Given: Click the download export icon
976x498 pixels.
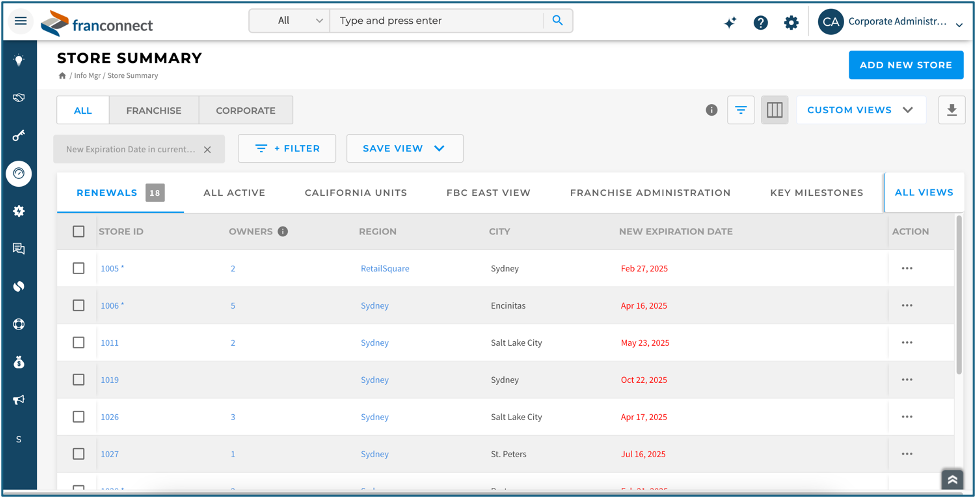Looking at the screenshot, I should [952, 110].
